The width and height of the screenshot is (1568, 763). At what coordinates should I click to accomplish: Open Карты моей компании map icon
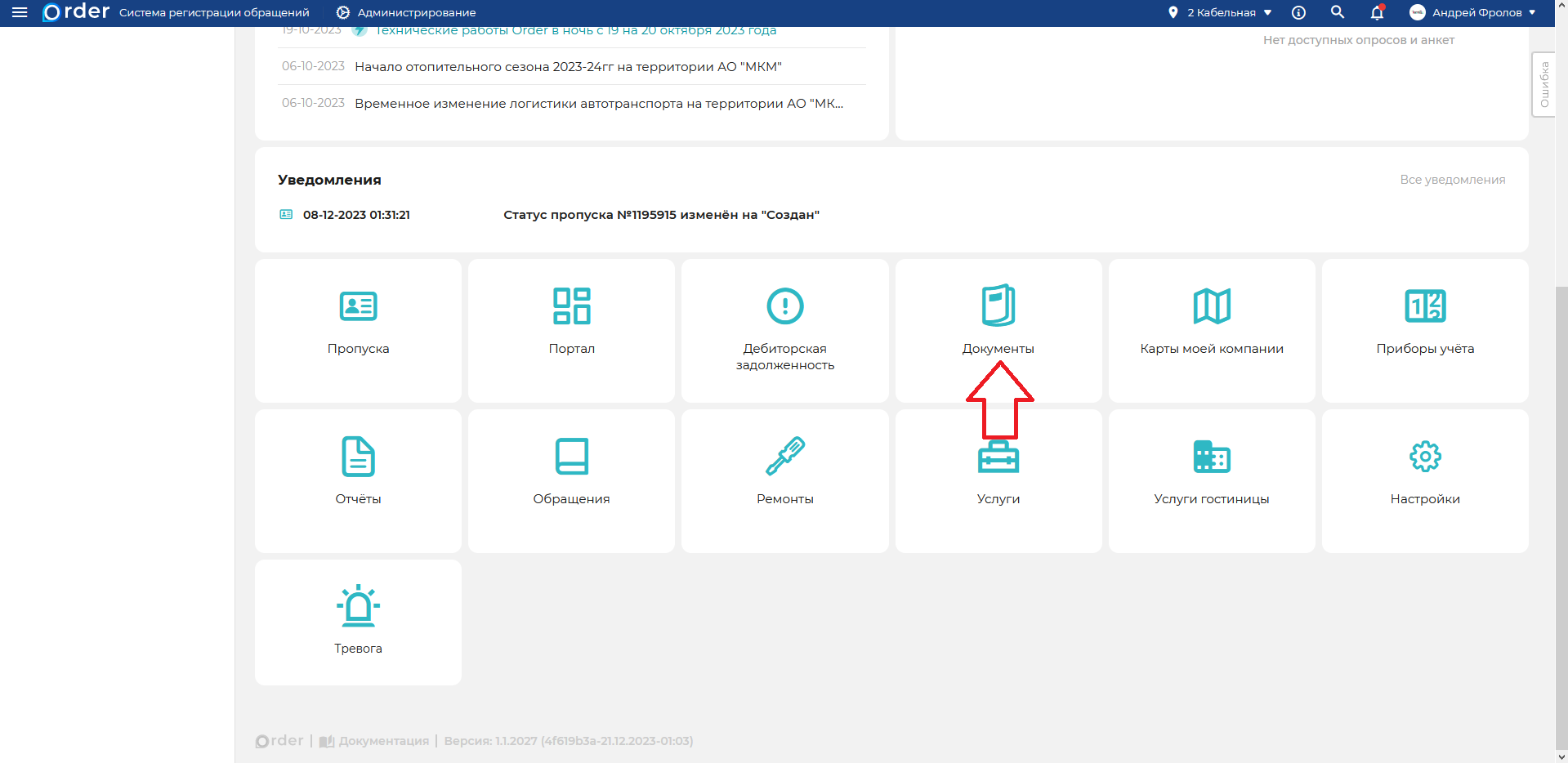tap(1211, 306)
